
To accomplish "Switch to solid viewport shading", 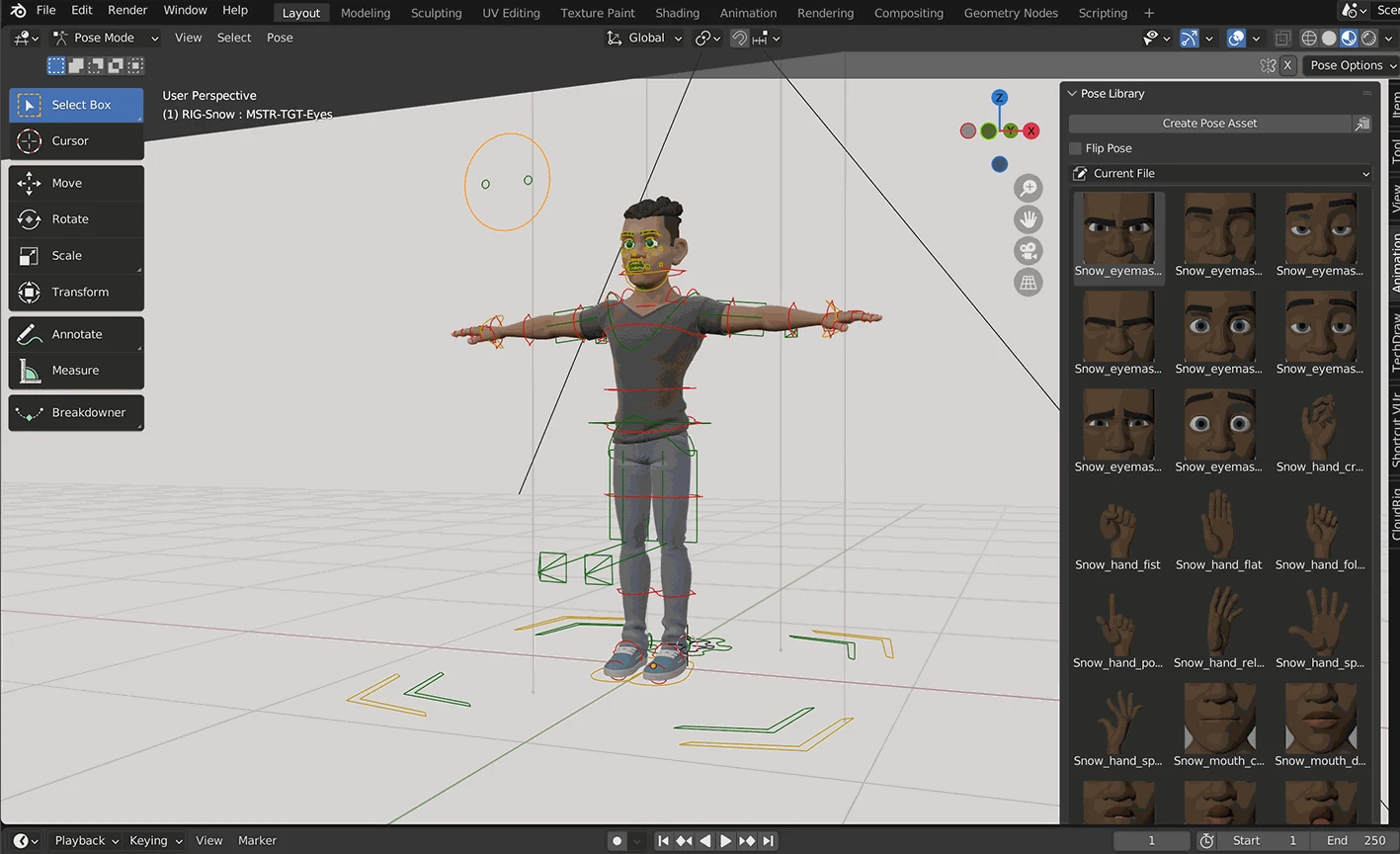I will 1329,39.
